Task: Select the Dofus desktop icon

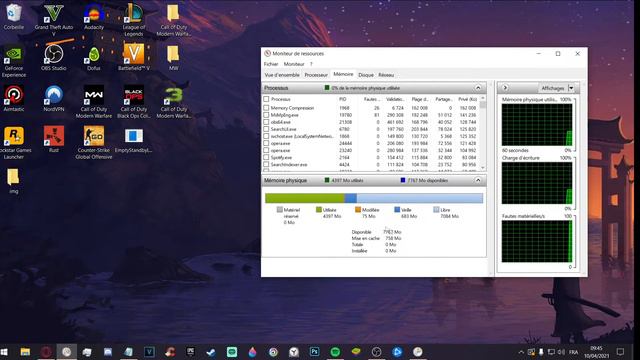Action: 93,58
